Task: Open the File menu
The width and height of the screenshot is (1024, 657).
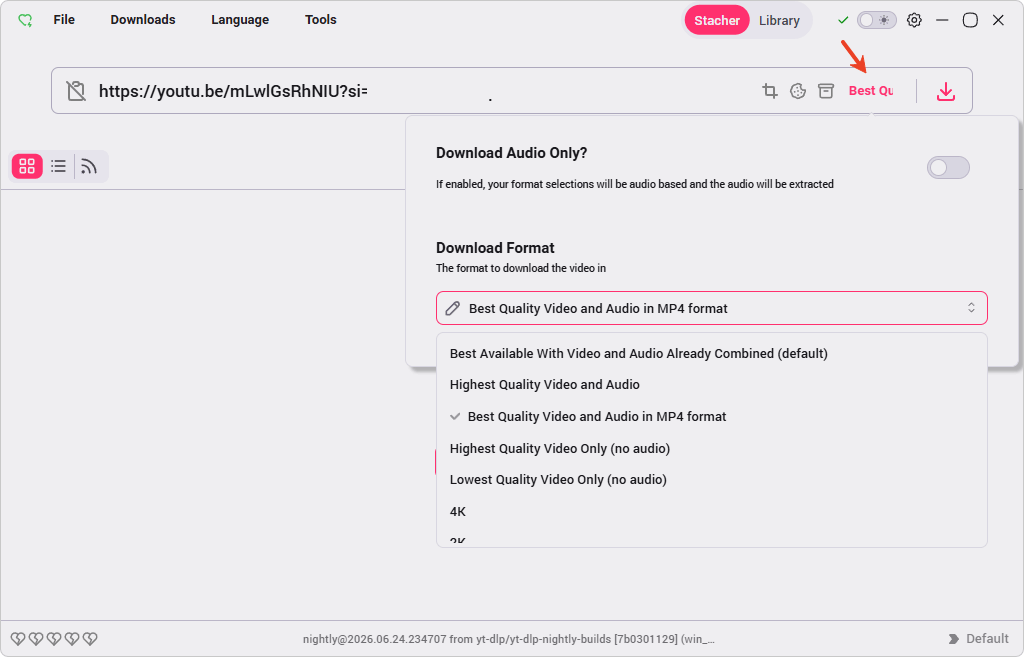Action: click(64, 20)
